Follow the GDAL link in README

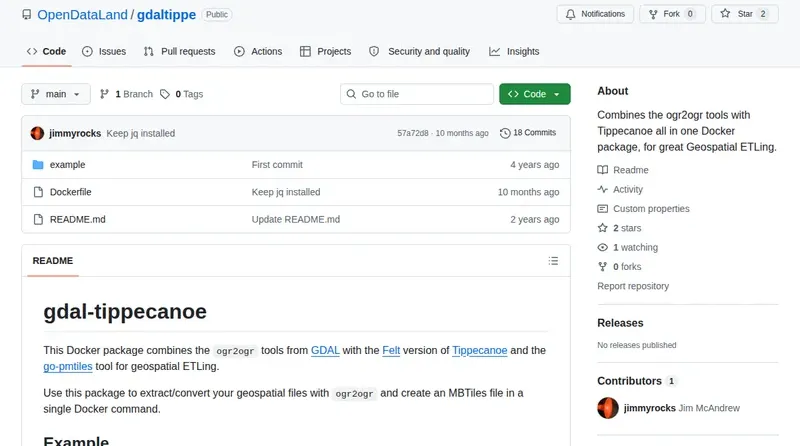pos(325,351)
